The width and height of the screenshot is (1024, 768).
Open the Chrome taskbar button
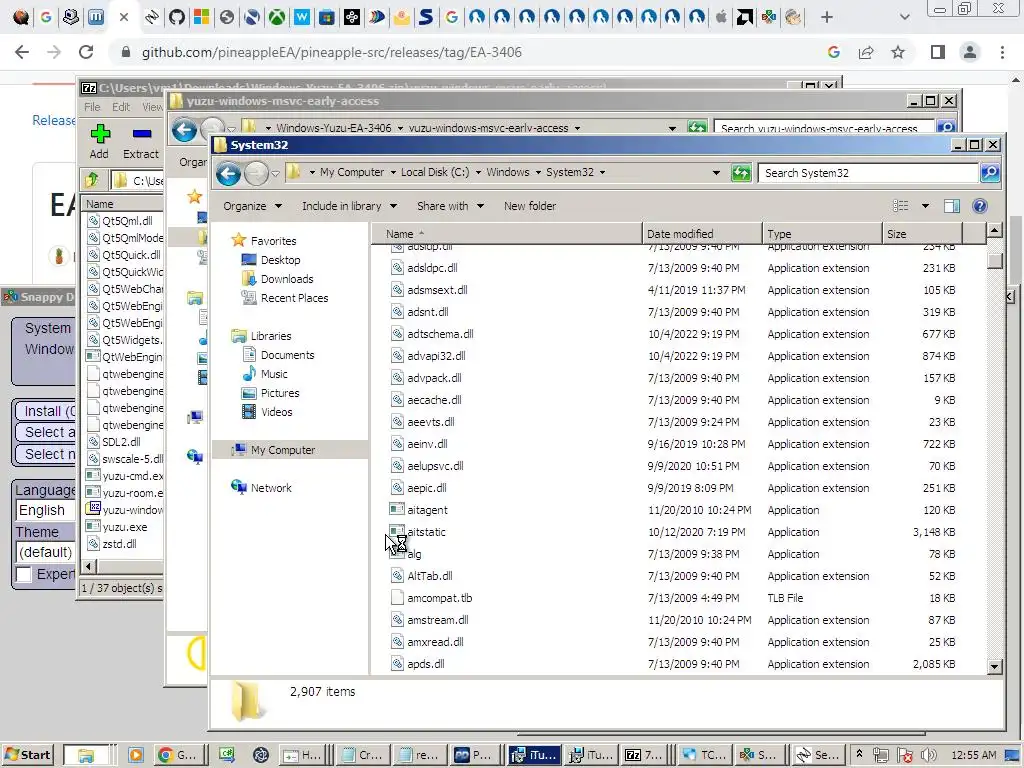point(178,755)
